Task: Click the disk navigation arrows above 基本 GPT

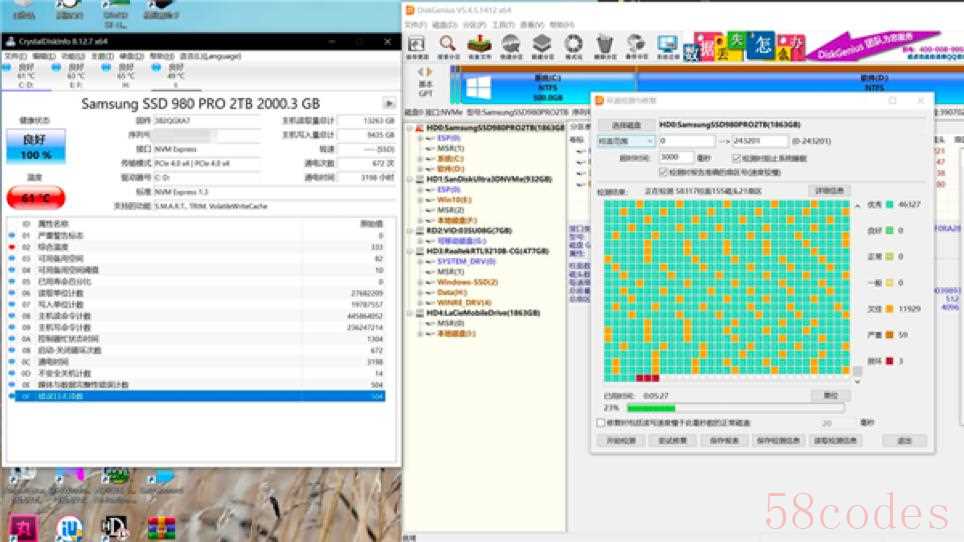Action: [x=425, y=72]
